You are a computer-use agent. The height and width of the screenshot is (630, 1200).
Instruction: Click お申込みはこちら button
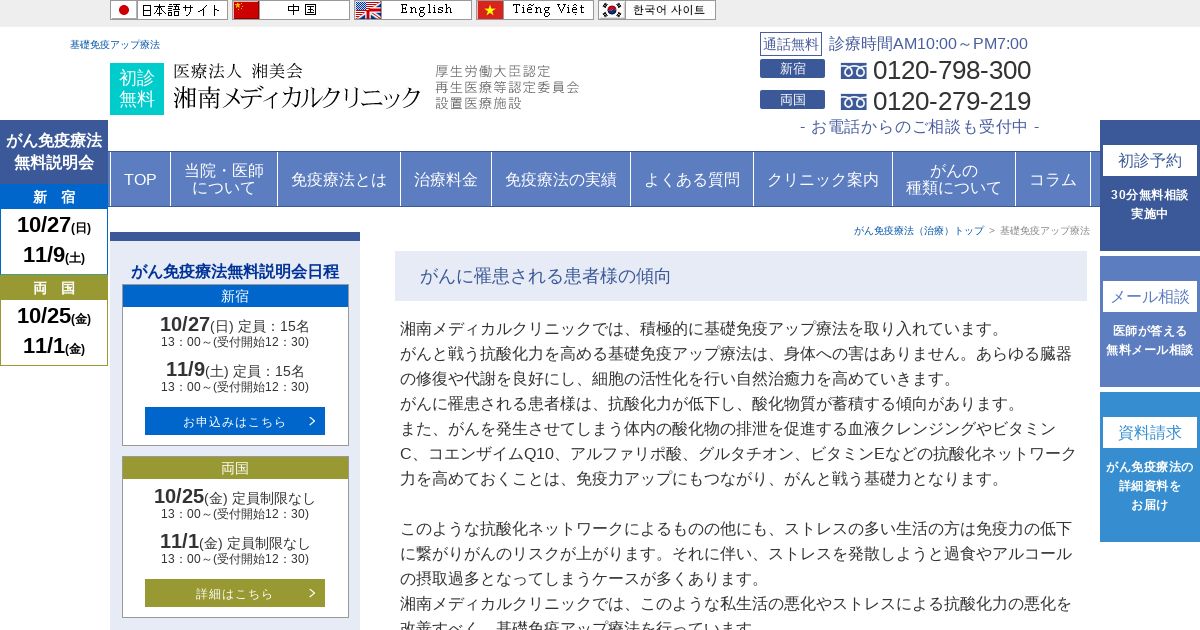pyautogui.click(x=235, y=421)
